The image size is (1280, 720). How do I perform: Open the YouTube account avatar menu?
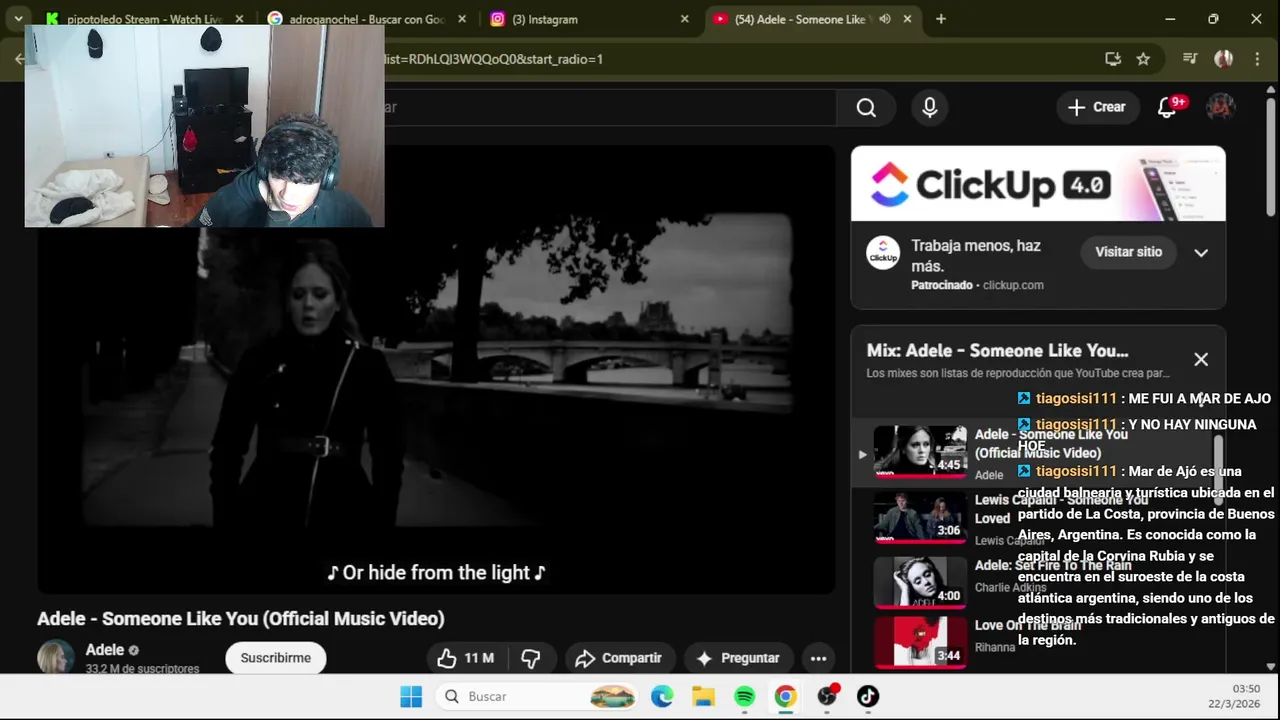click(1220, 107)
